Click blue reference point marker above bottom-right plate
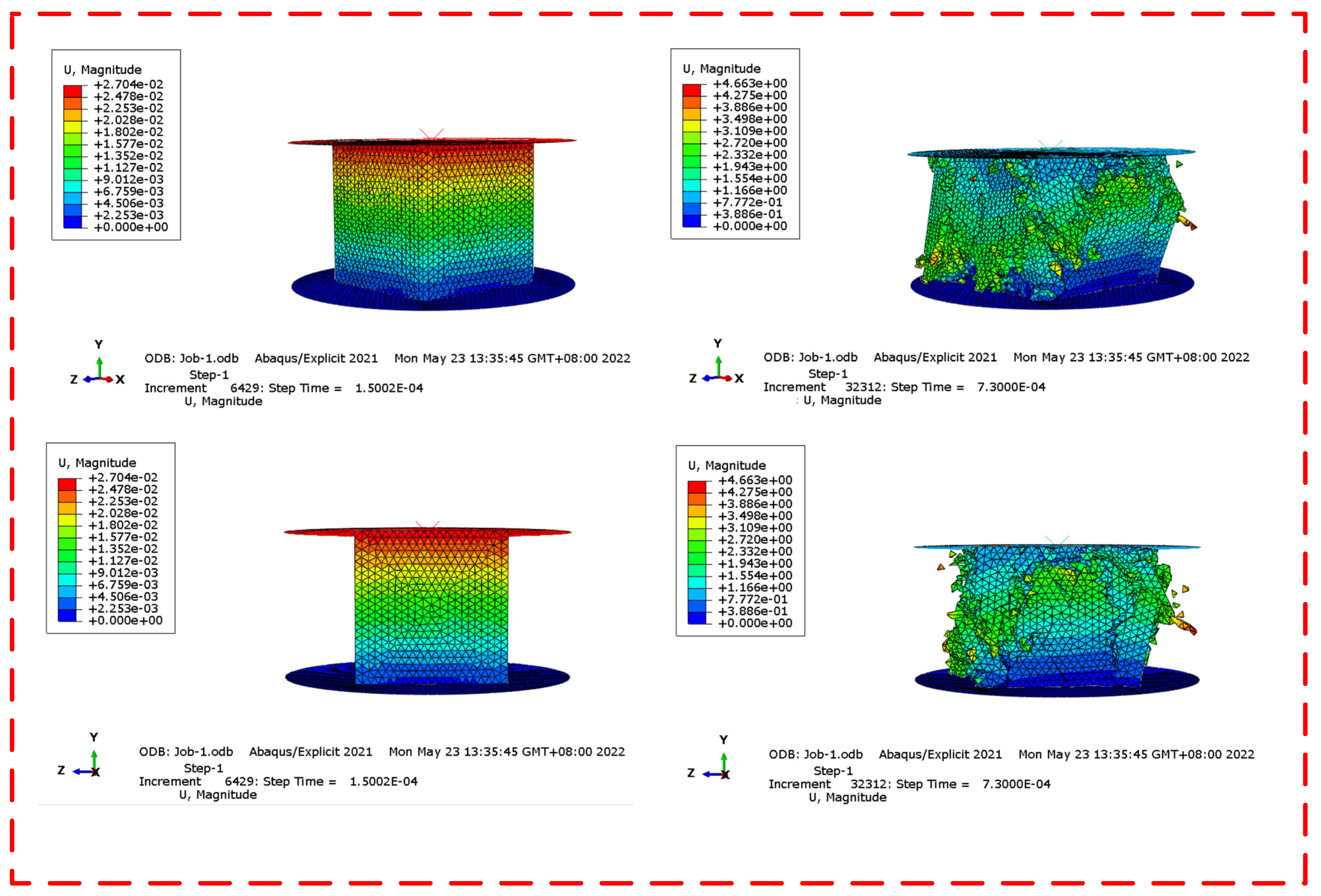The height and width of the screenshot is (896, 1321). point(1057,541)
